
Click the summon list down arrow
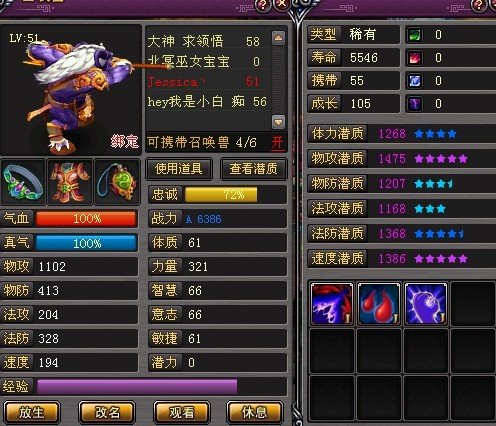point(278,122)
